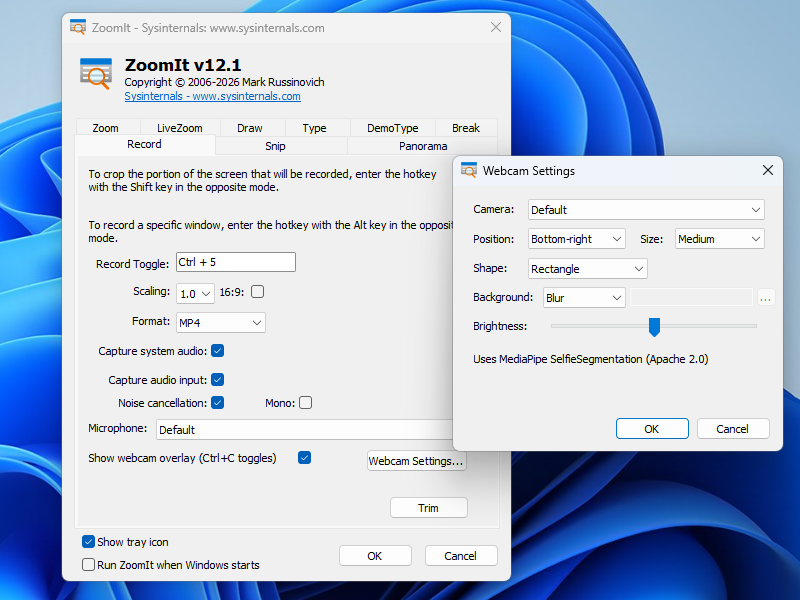The height and width of the screenshot is (600, 800).
Task: Click the Record Toggle hotkey field
Action: [236, 262]
